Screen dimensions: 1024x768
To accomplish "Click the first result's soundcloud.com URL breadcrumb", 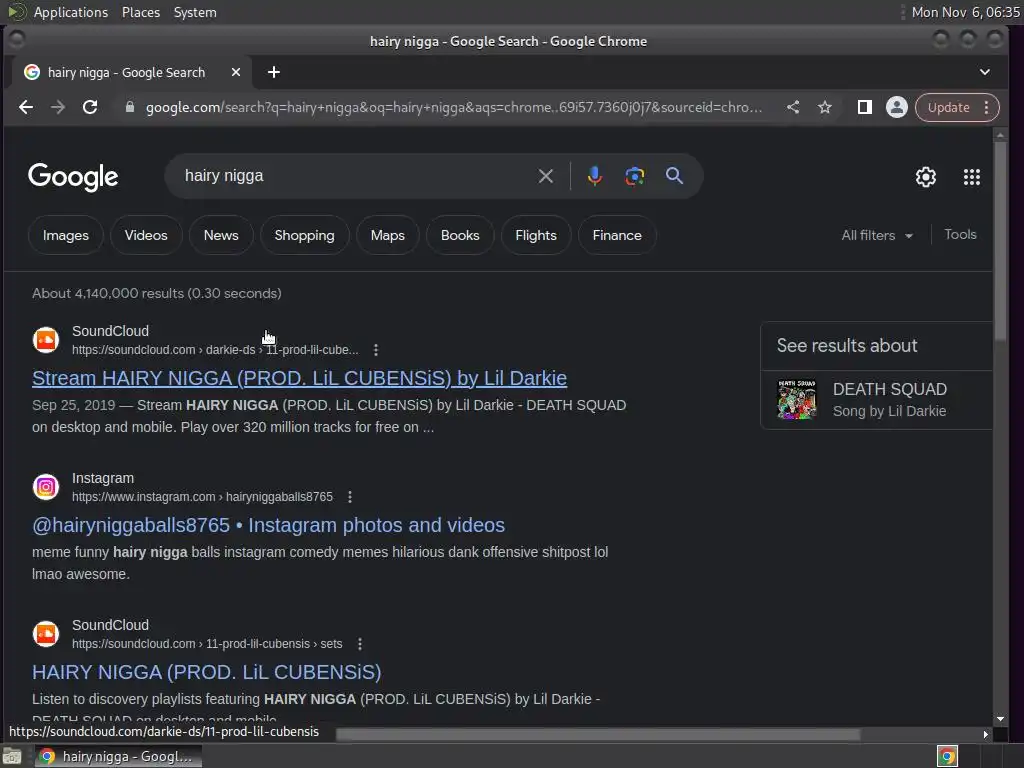I will click(x=215, y=350).
